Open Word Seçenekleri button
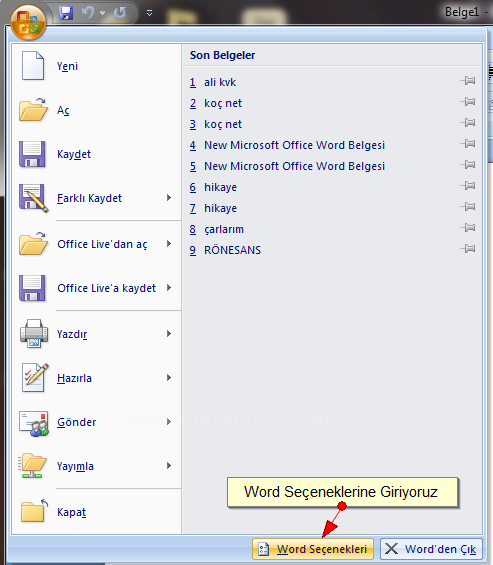This screenshot has width=493, height=565. 313,549
